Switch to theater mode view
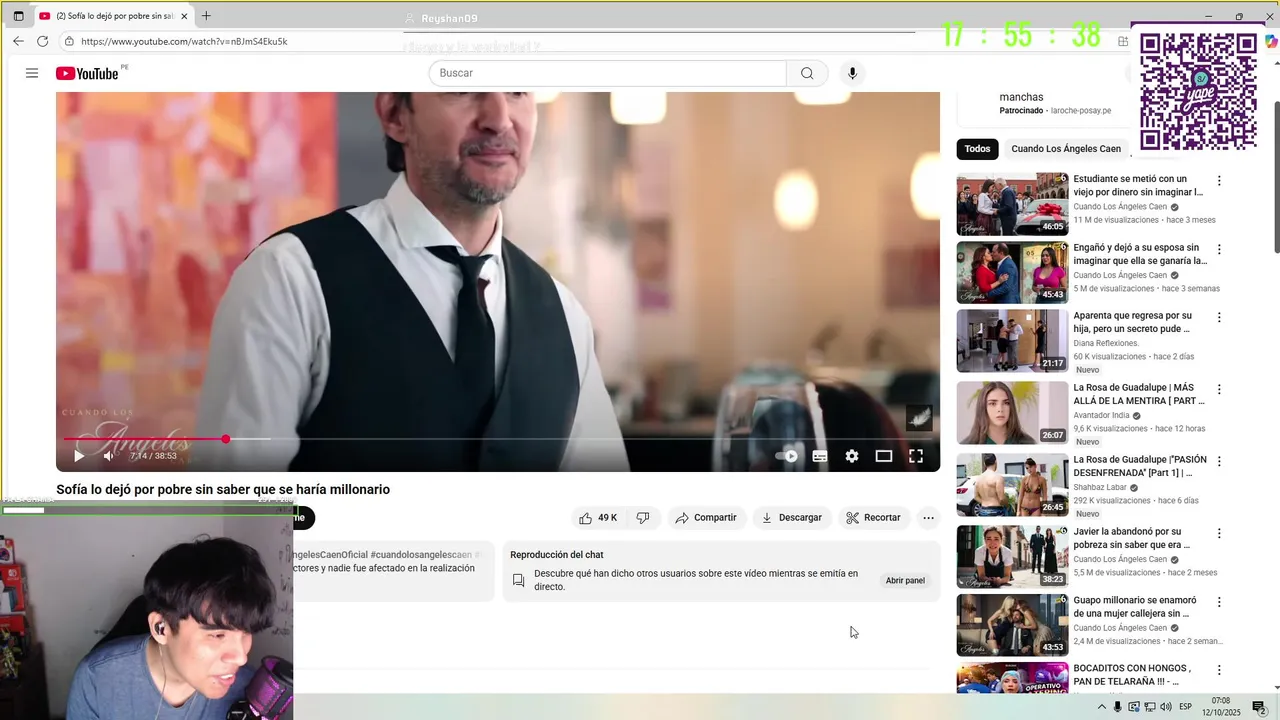This screenshot has width=1280, height=720. [884, 456]
